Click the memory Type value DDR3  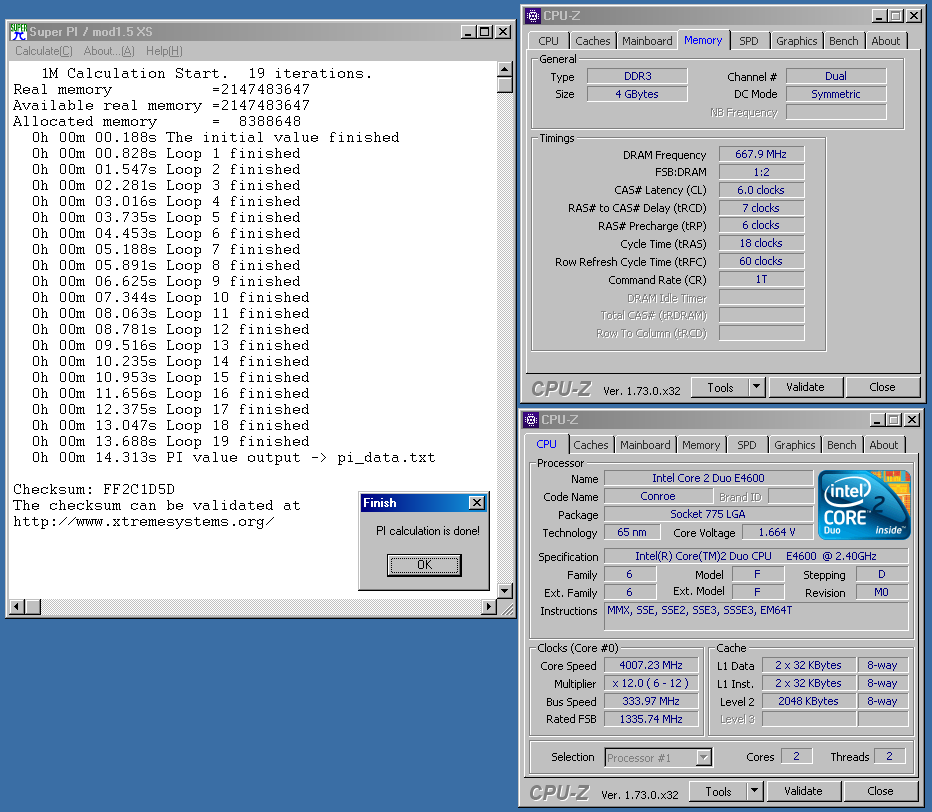(637, 76)
